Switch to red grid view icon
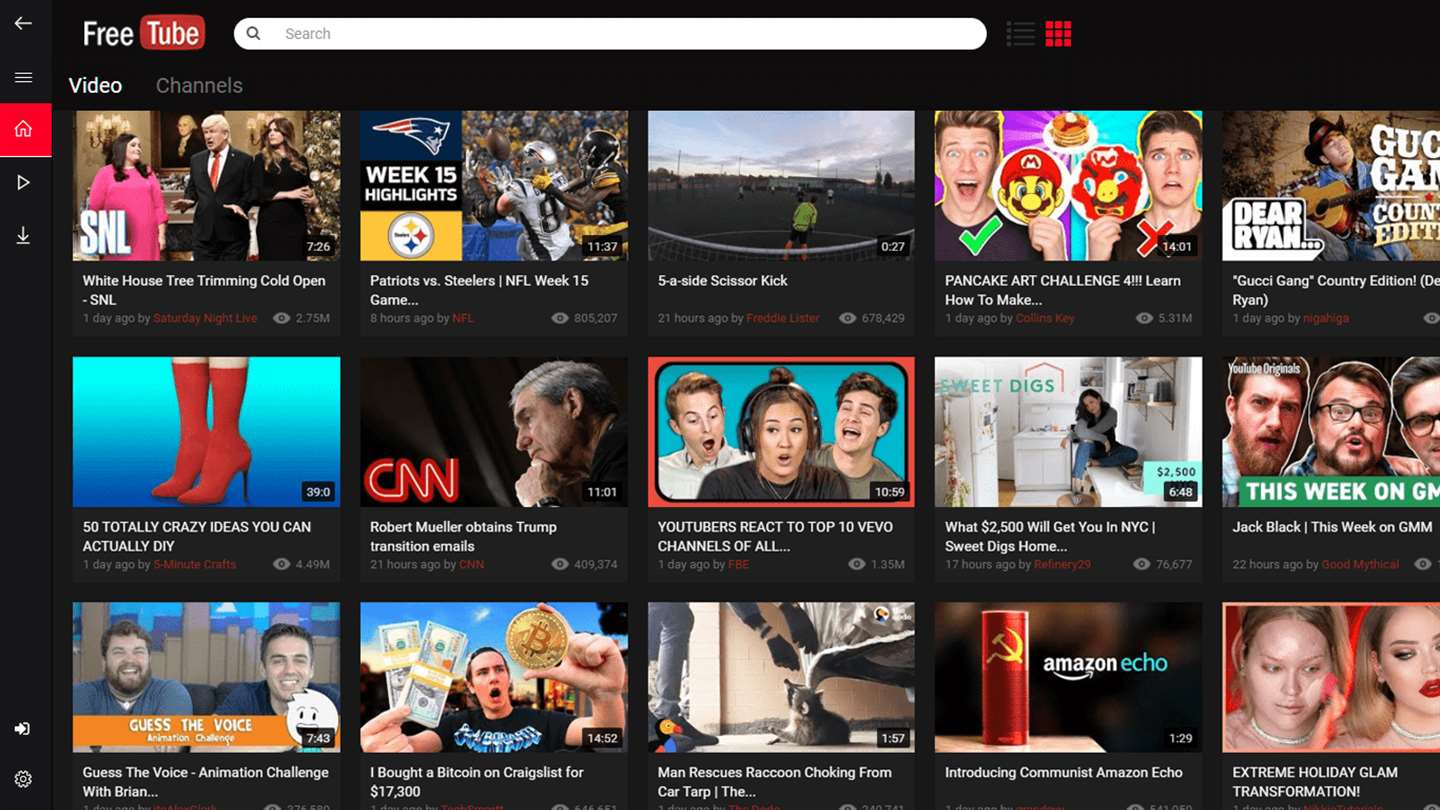This screenshot has width=1440, height=810. [1058, 34]
